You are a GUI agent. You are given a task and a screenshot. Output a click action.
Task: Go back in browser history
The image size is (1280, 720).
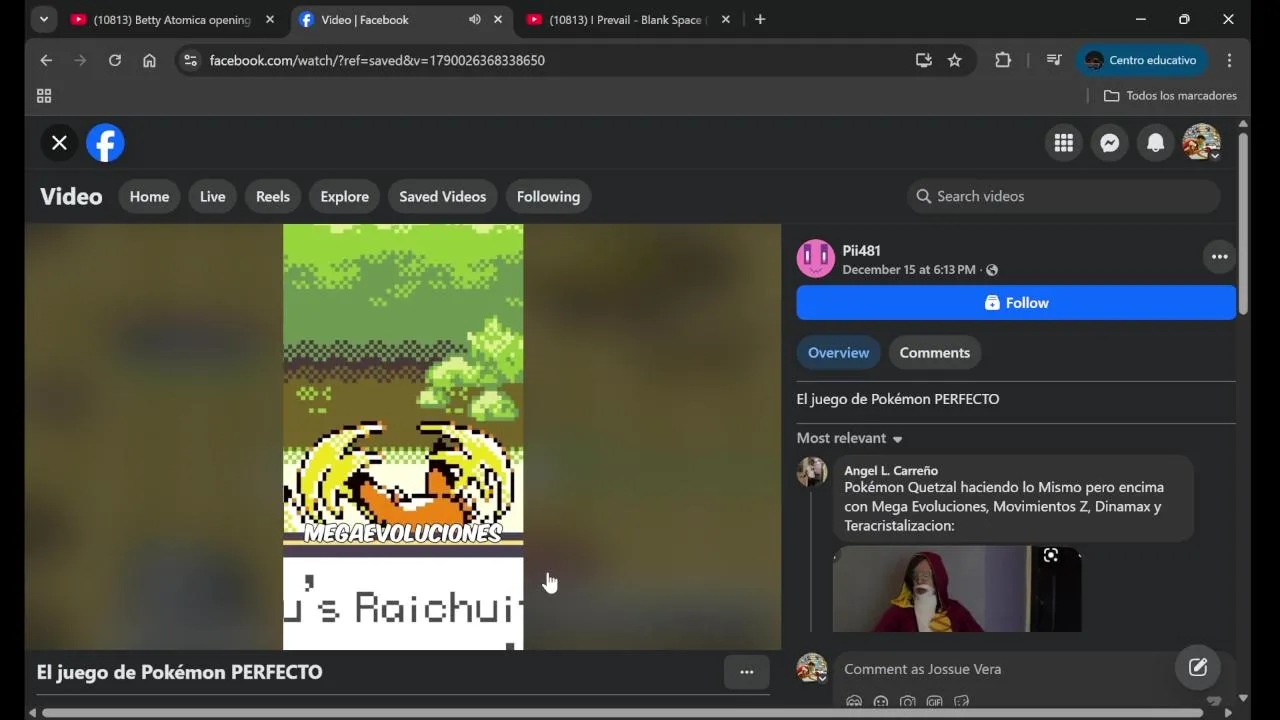coord(46,61)
